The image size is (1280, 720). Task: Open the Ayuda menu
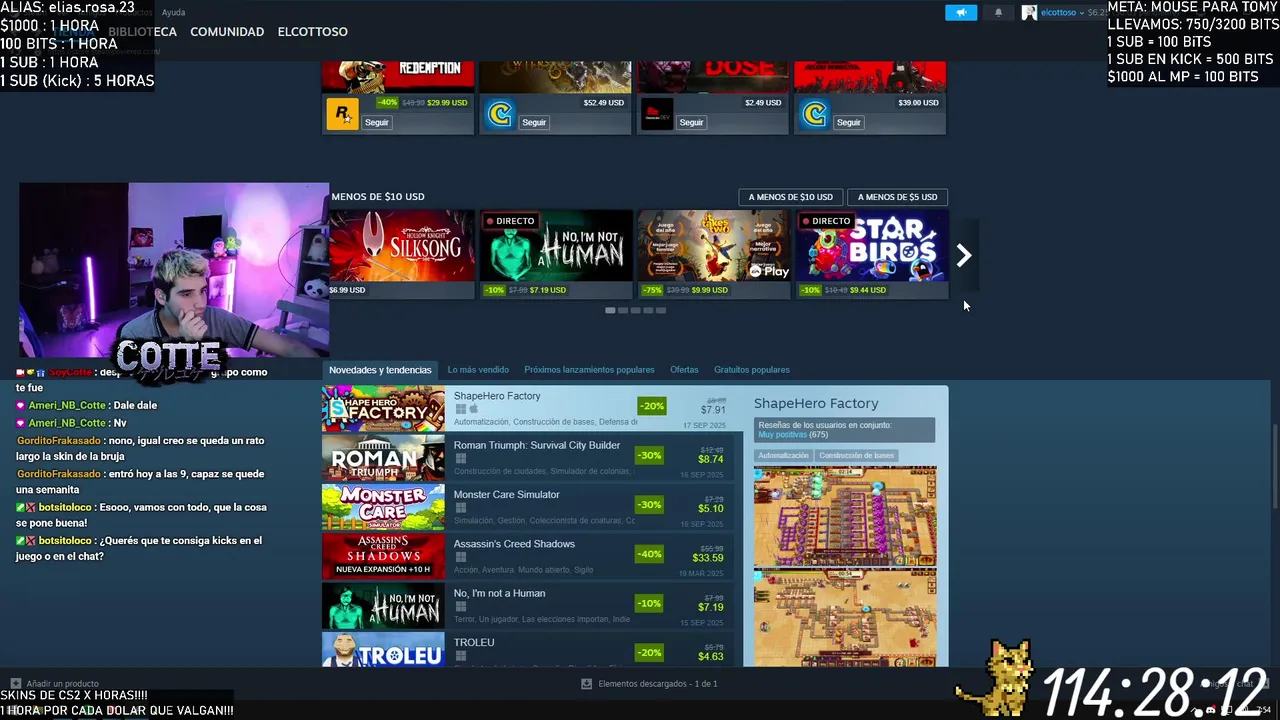pos(173,12)
